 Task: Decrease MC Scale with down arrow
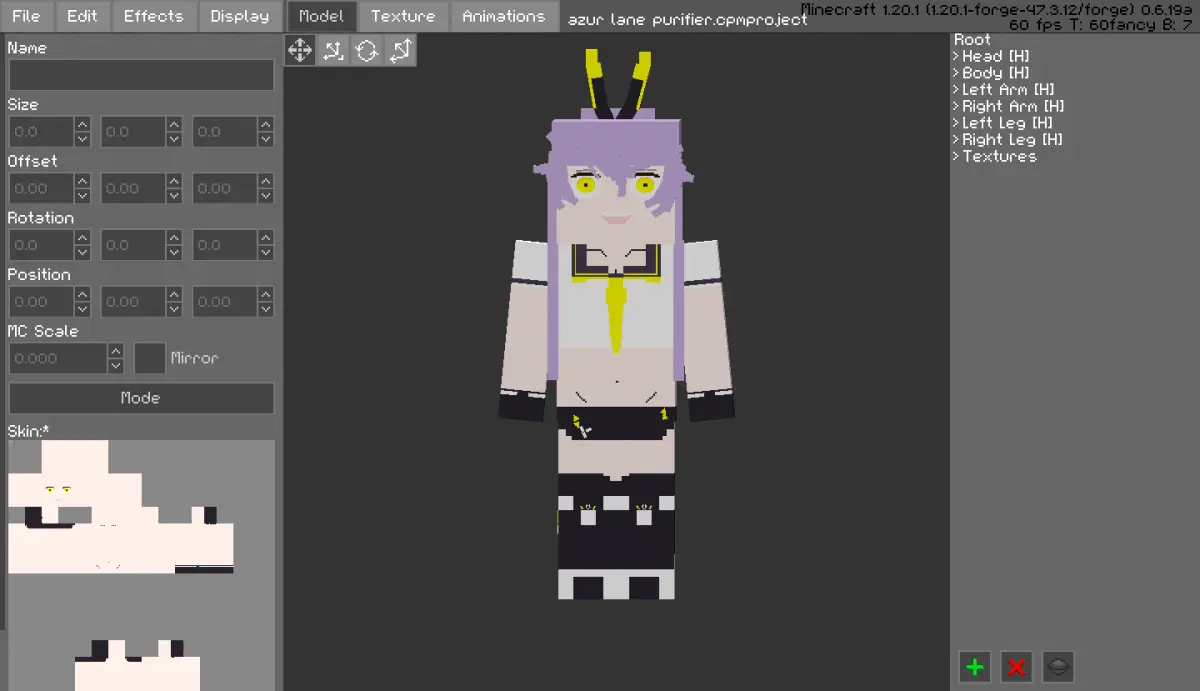[x=116, y=366]
